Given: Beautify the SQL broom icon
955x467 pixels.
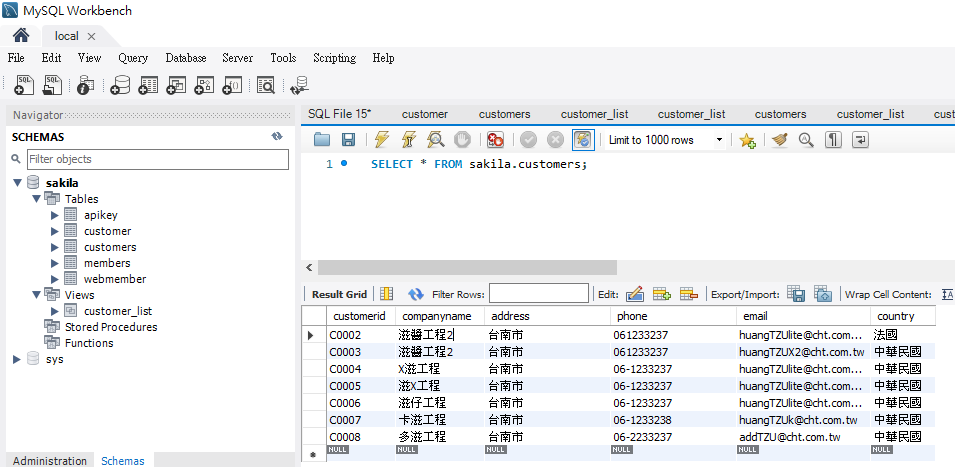Looking at the screenshot, I should pos(780,140).
